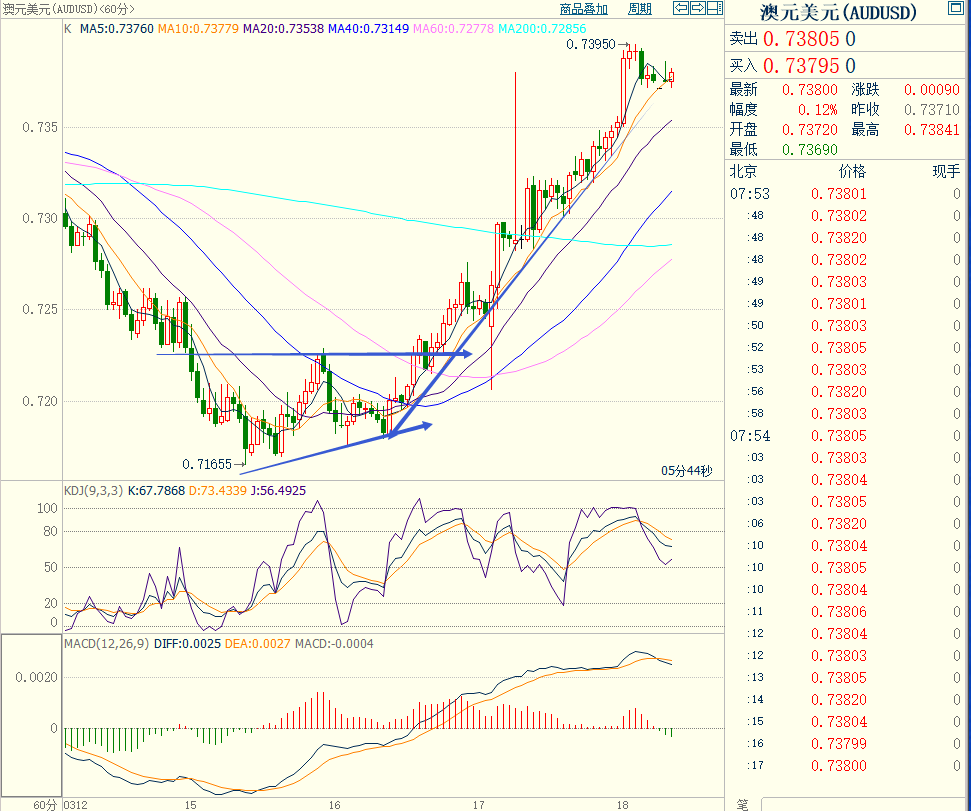
Task: Select the 卖出 sell price row
Action: click(x=790, y=39)
